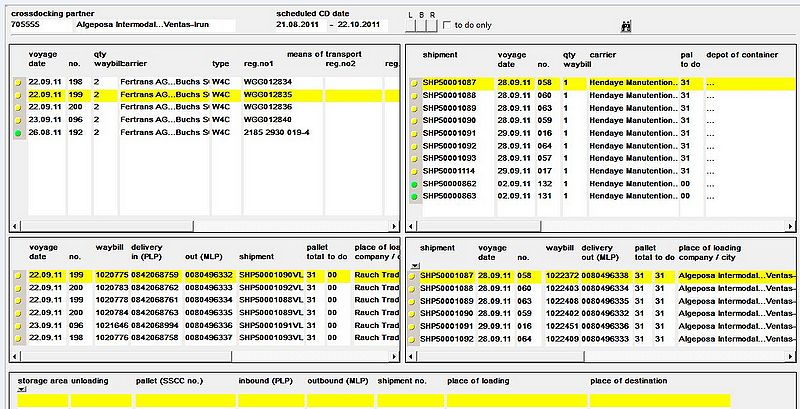Image resolution: width=800 pixels, height=409 pixels.
Task: Click status dot of voyage WGG012834 row
Action: [x=18, y=82]
